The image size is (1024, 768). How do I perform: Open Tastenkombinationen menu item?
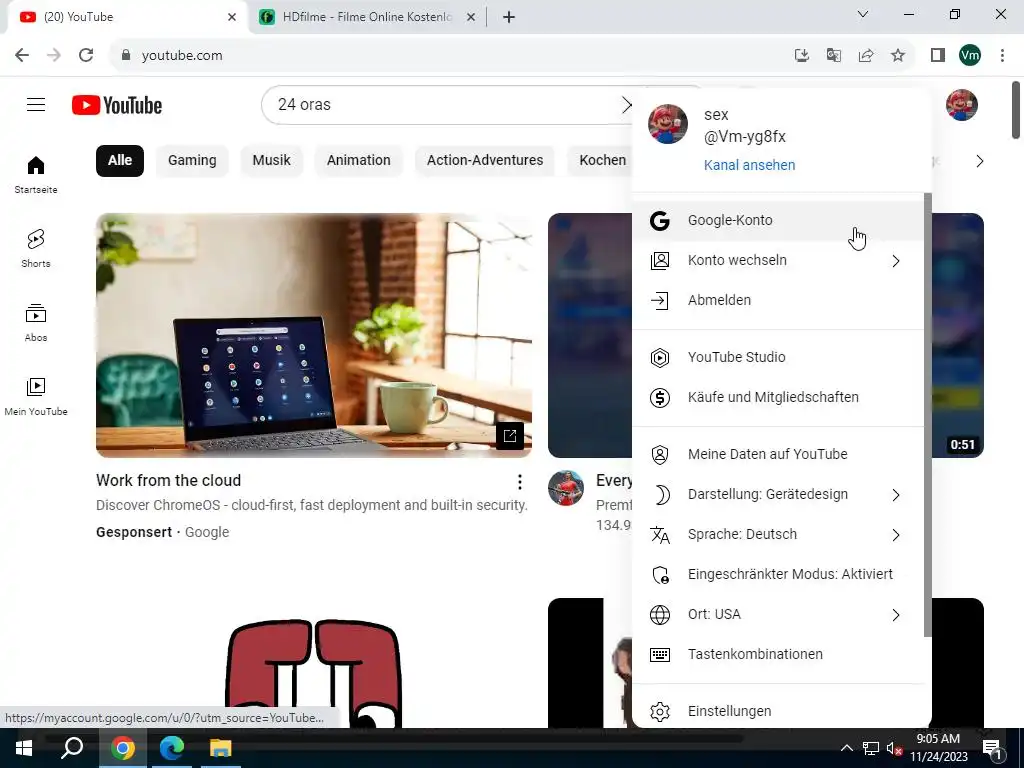click(777, 654)
